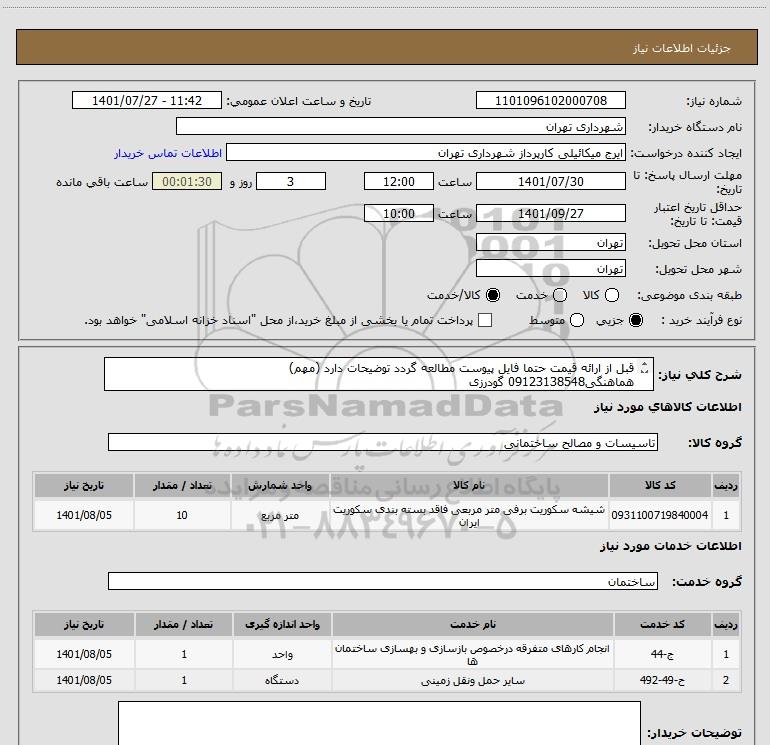
Task: Click service name انجام کارهای متفرقه بازسازی
Action: (x=472, y=654)
